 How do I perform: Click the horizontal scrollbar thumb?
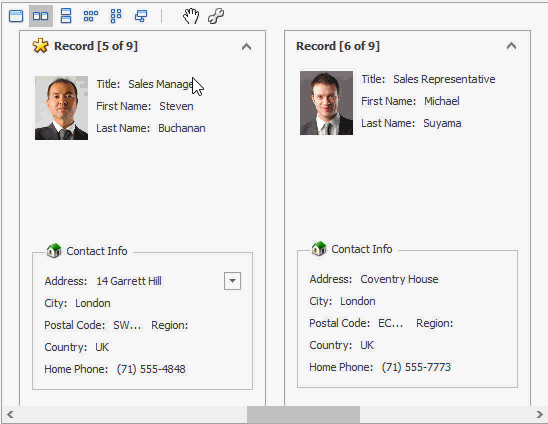point(303,415)
